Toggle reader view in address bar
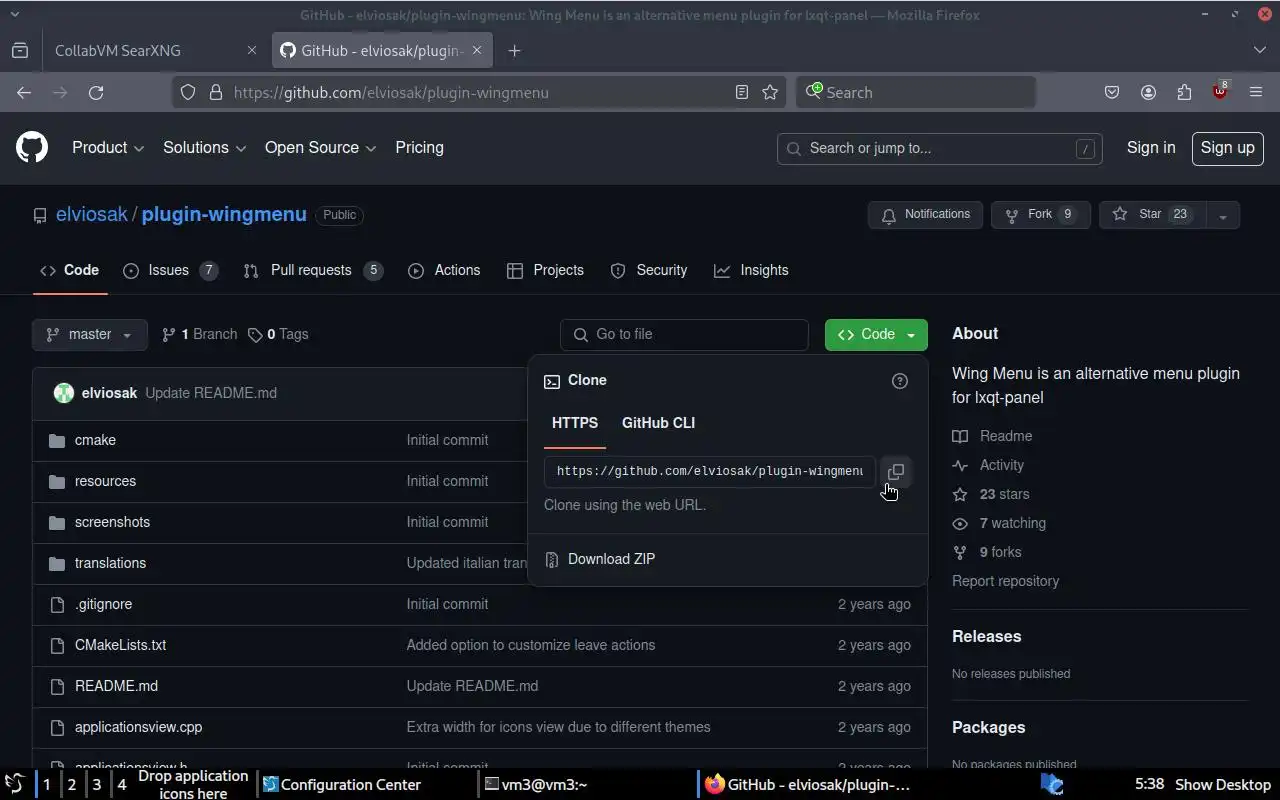1280x800 pixels. click(x=741, y=92)
